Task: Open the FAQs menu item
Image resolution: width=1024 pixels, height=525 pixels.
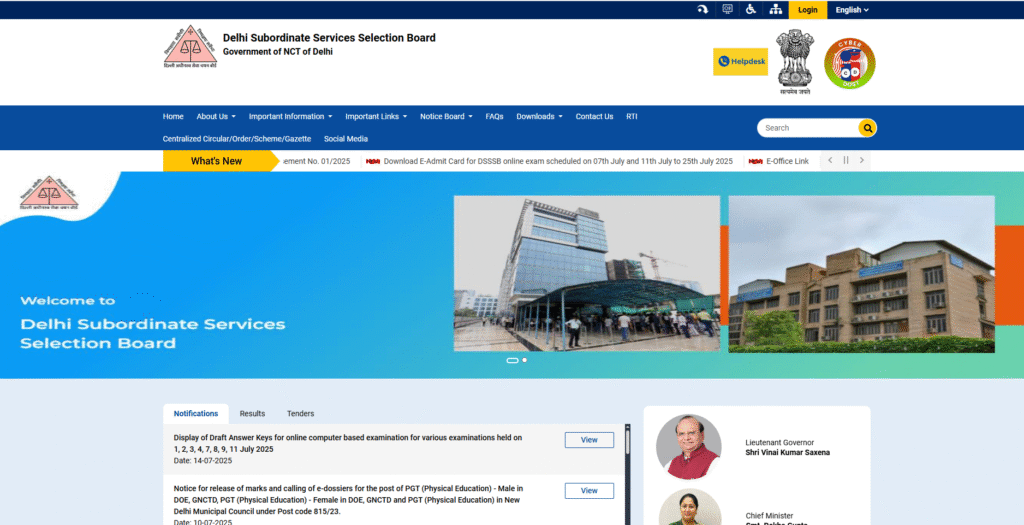Action: click(x=494, y=116)
